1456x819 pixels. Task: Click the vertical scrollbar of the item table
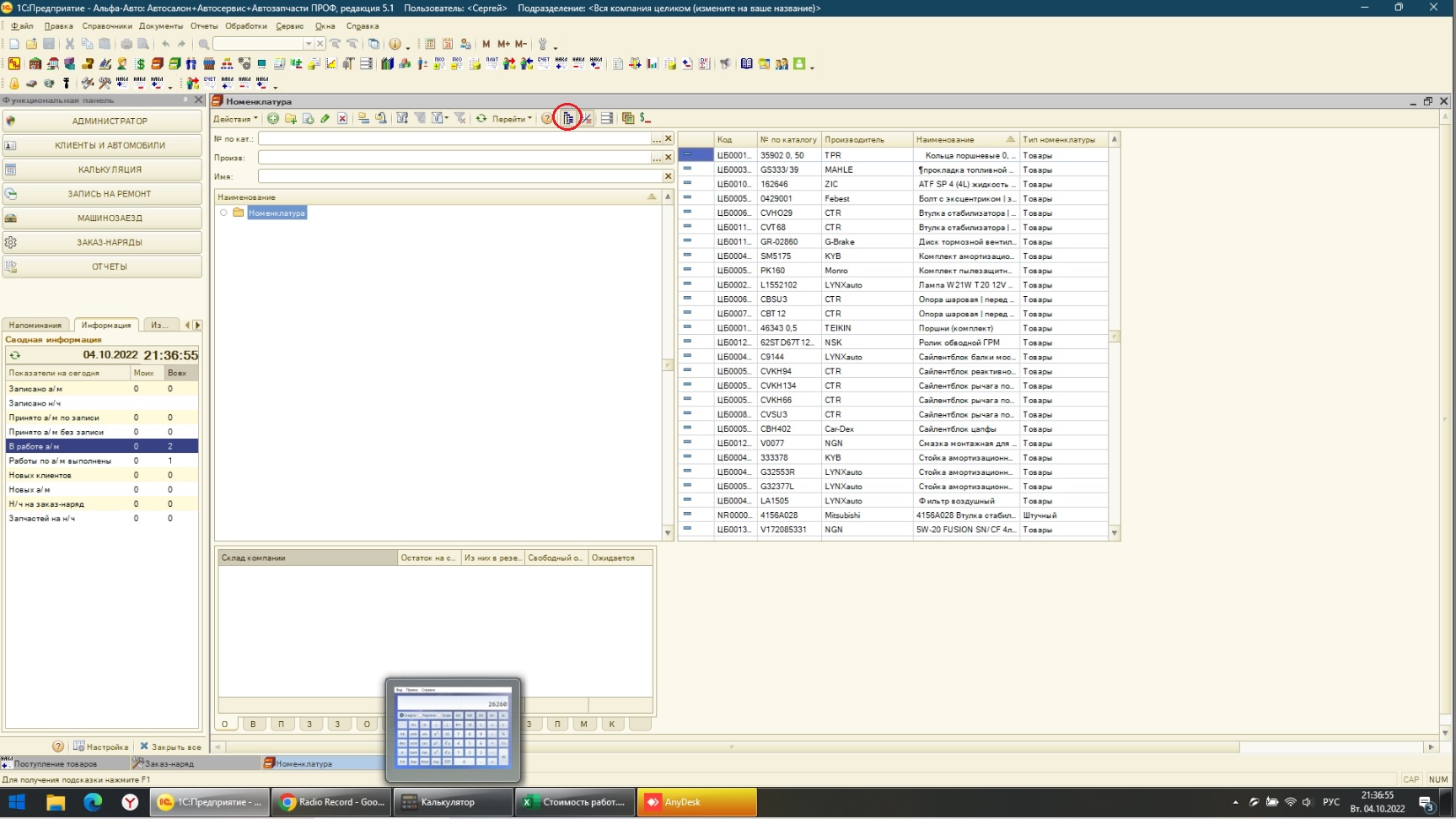point(1115,336)
